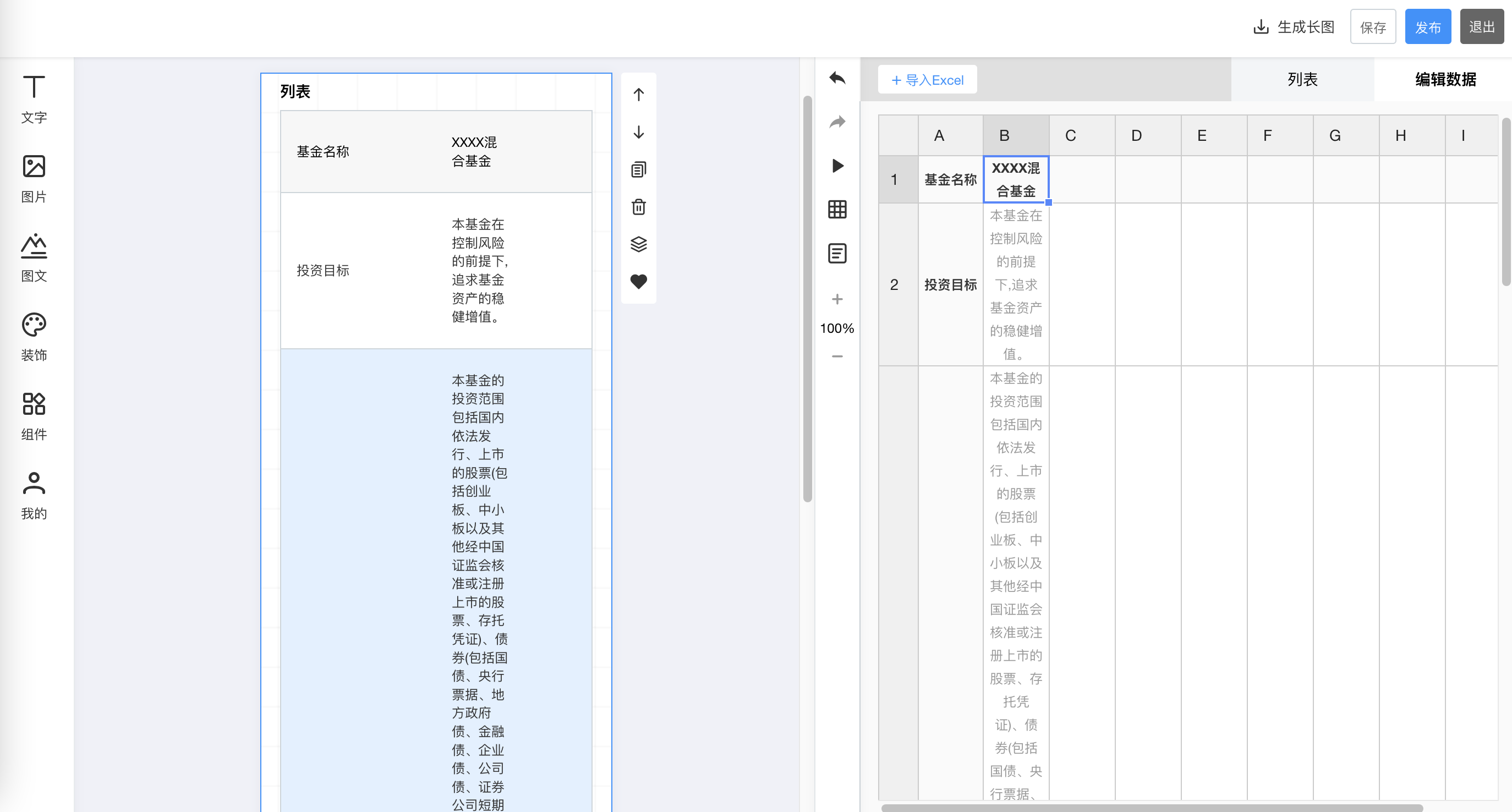Click XXXX混合基金 value in canvas table
This screenshot has width=1512, height=812.
coord(474,151)
